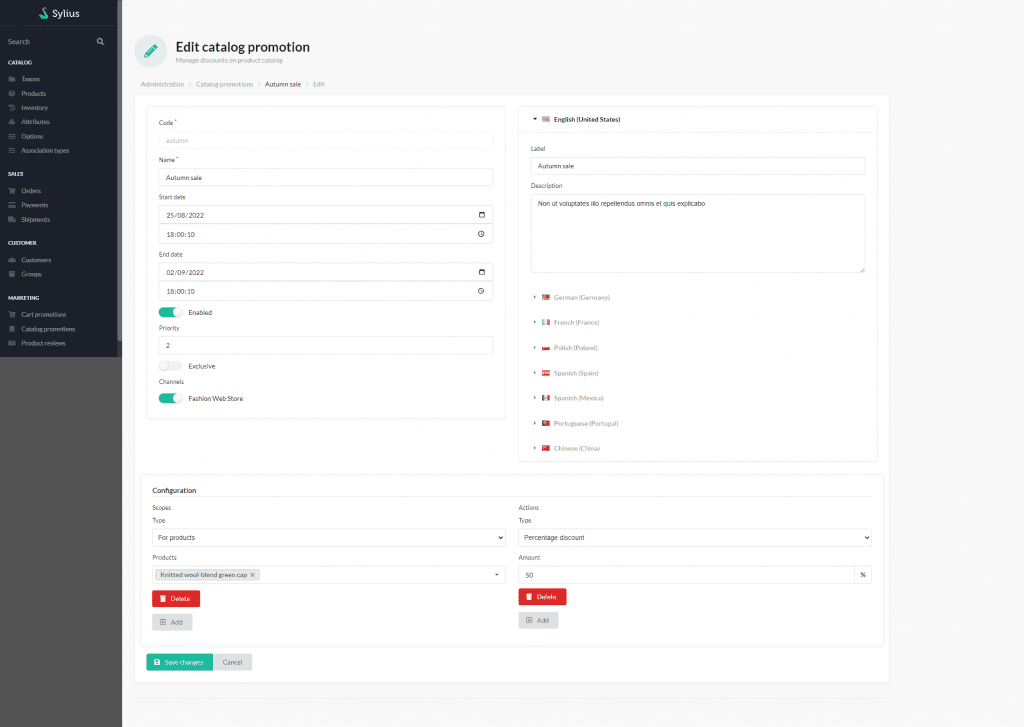Remove Knitted wool-blend green cap tag
This screenshot has width=1024, height=727.
(253, 575)
